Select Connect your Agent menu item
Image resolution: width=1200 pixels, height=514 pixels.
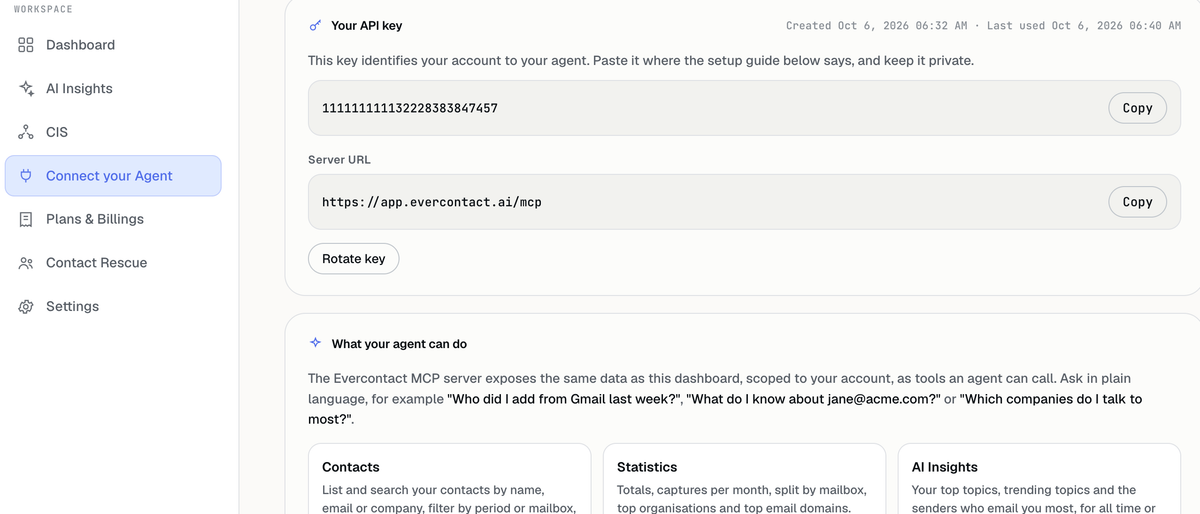[113, 176]
